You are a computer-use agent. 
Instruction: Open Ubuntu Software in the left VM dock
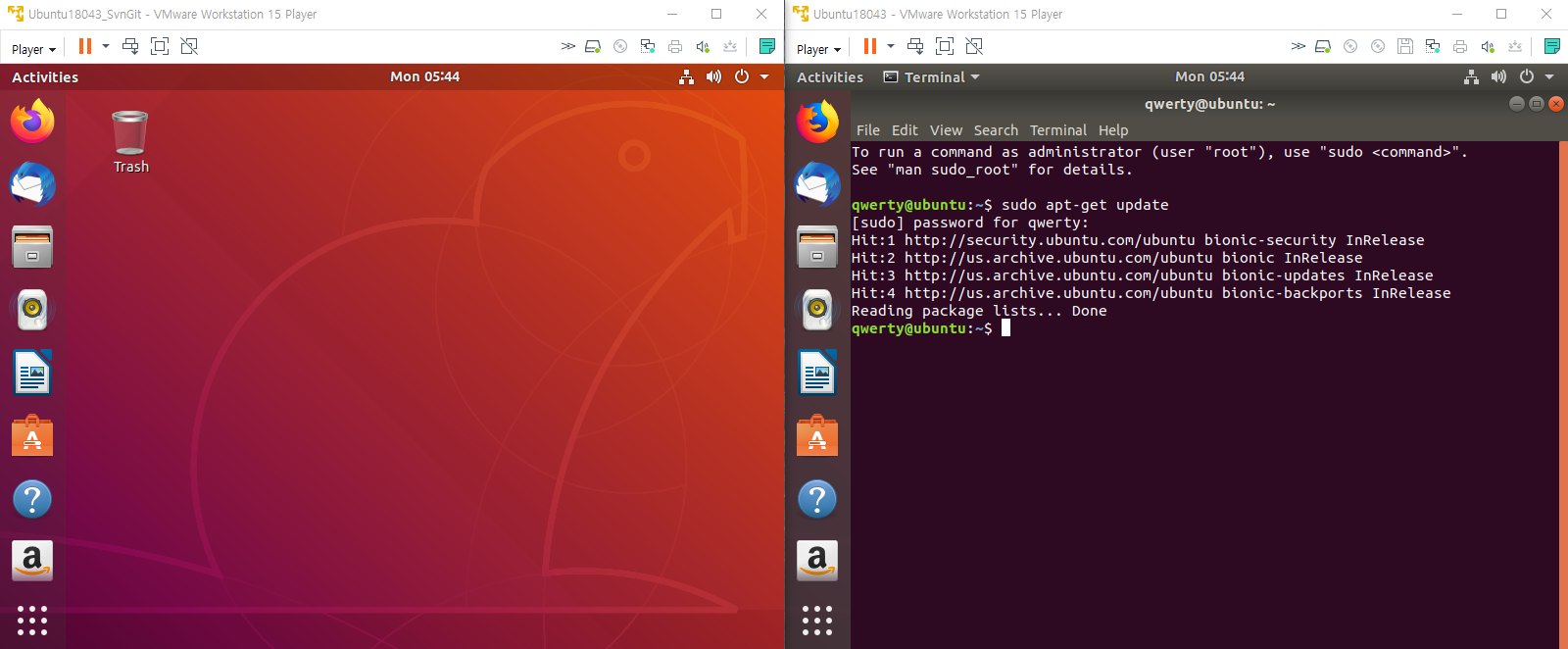coord(33,435)
